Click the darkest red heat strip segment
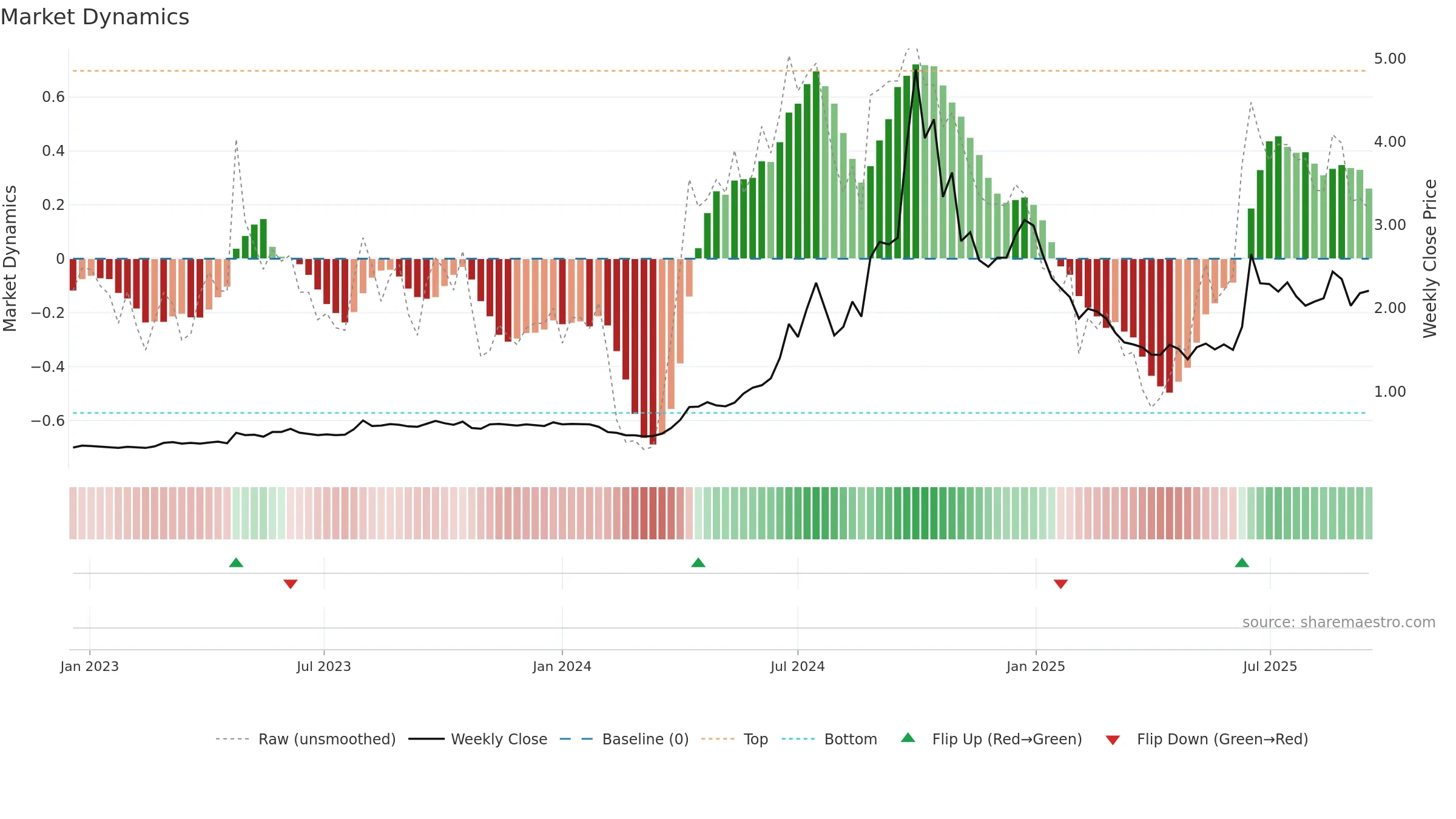The width and height of the screenshot is (1456, 819). (x=653, y=513)
